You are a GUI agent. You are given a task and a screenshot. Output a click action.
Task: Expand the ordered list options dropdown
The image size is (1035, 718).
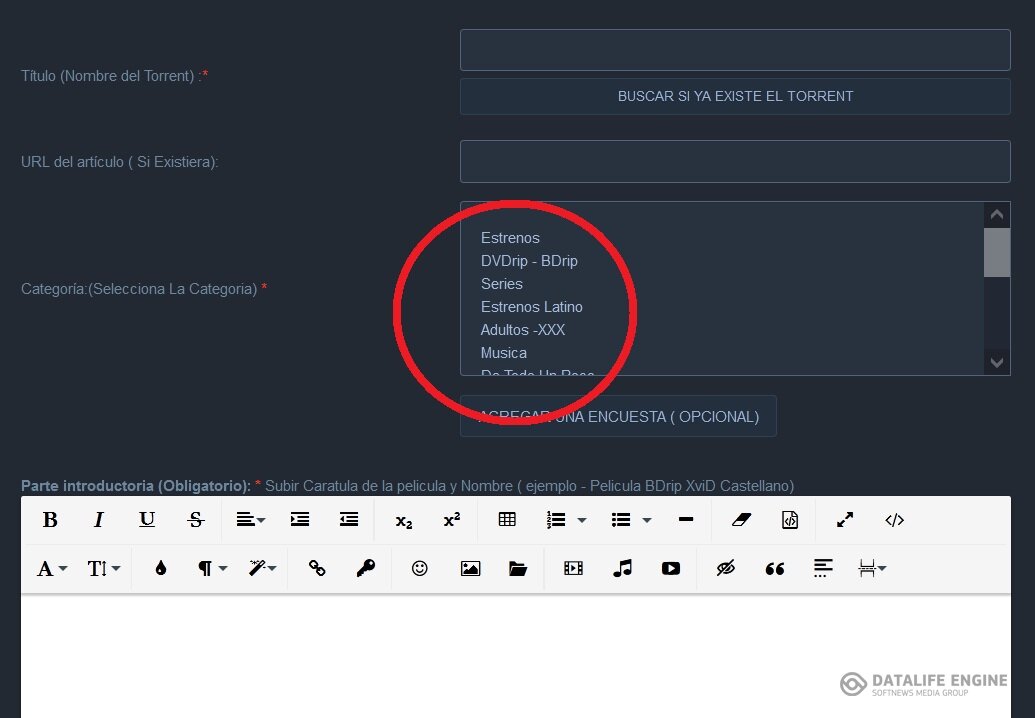click(582, 520)
